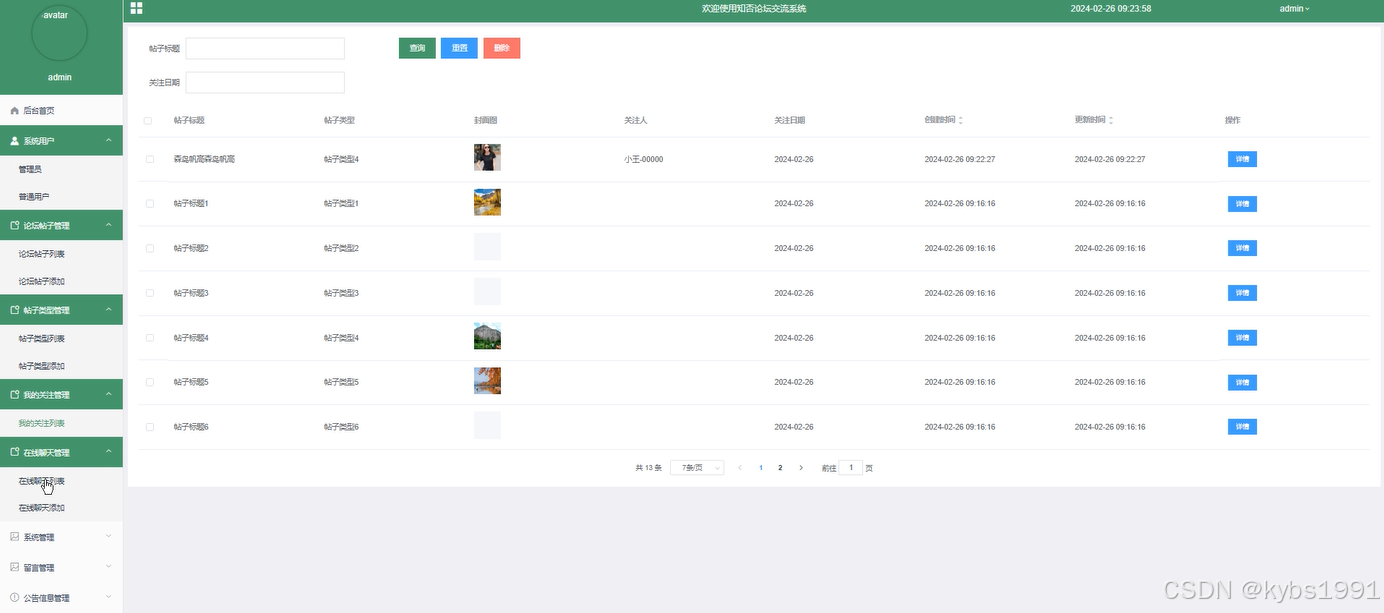Viewport: 1384px width, 613px height.
Task: Click the 关注日期 input field
Action: pyautogui.click(x=265, y=82)
